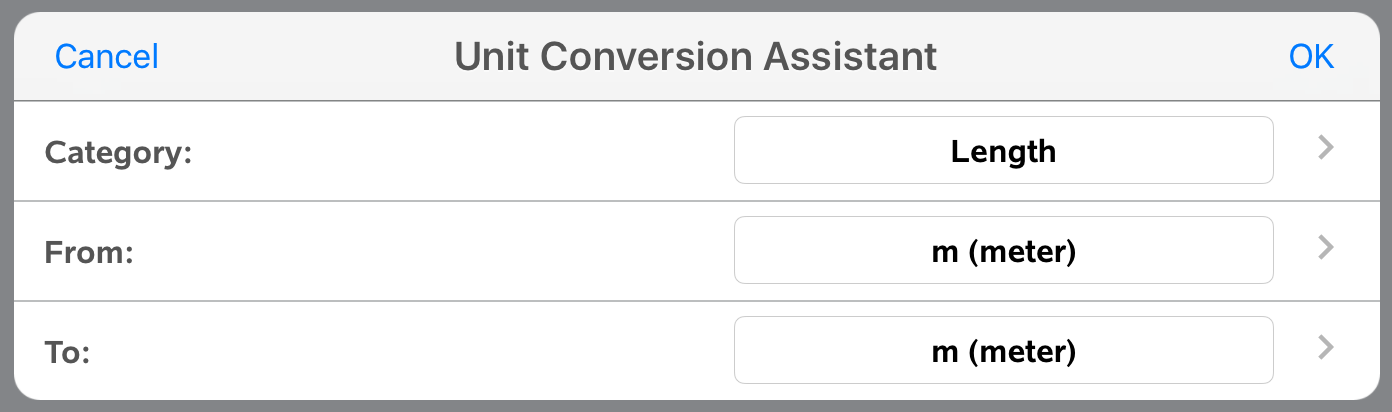Click the "m (meter)" text in the To box
This screenshot has width=1392, height=412.
coord(1003,352)
